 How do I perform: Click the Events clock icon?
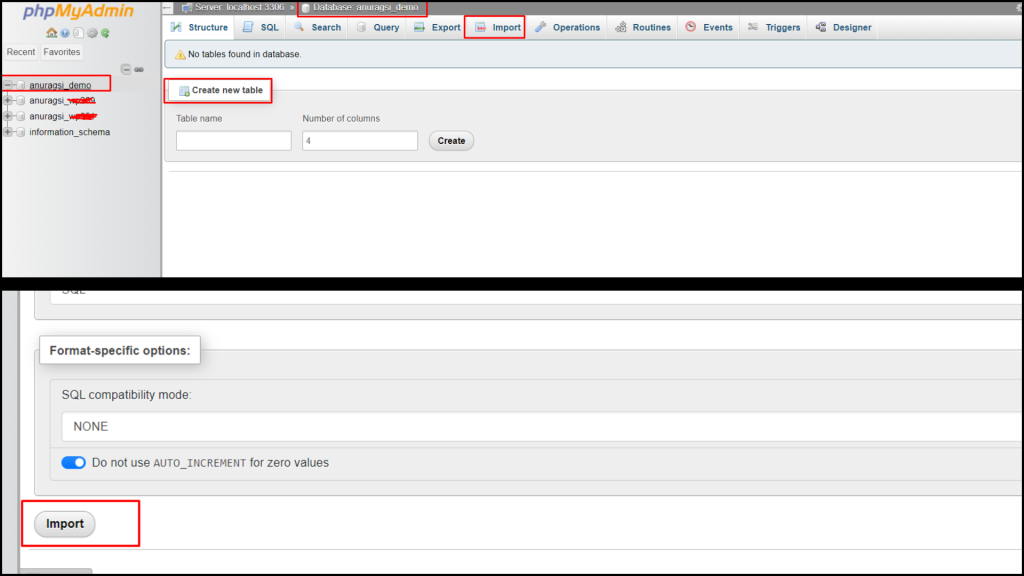coord(690,27)
